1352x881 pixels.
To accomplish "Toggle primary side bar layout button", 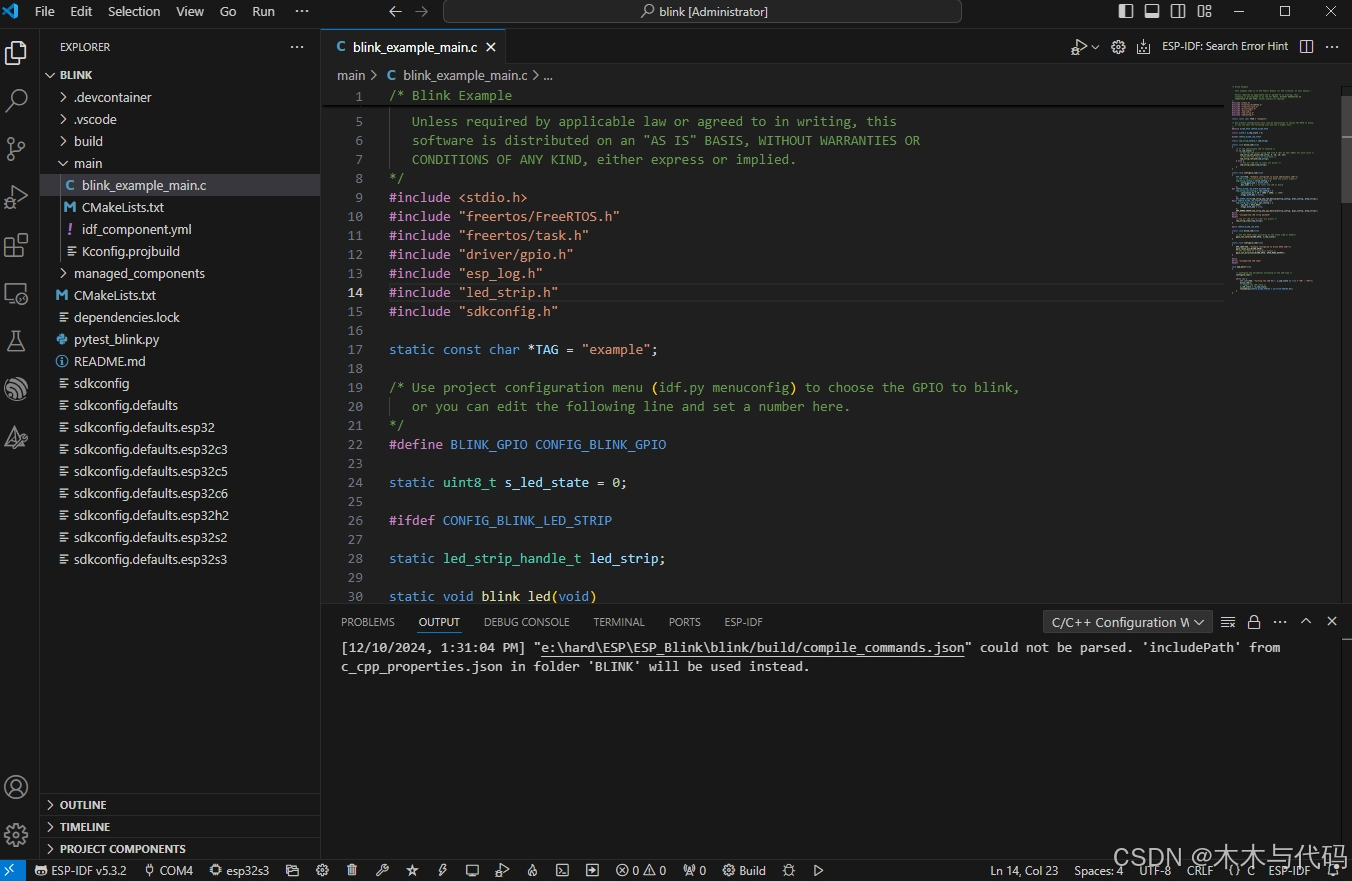I will [x=1126, y=12].
